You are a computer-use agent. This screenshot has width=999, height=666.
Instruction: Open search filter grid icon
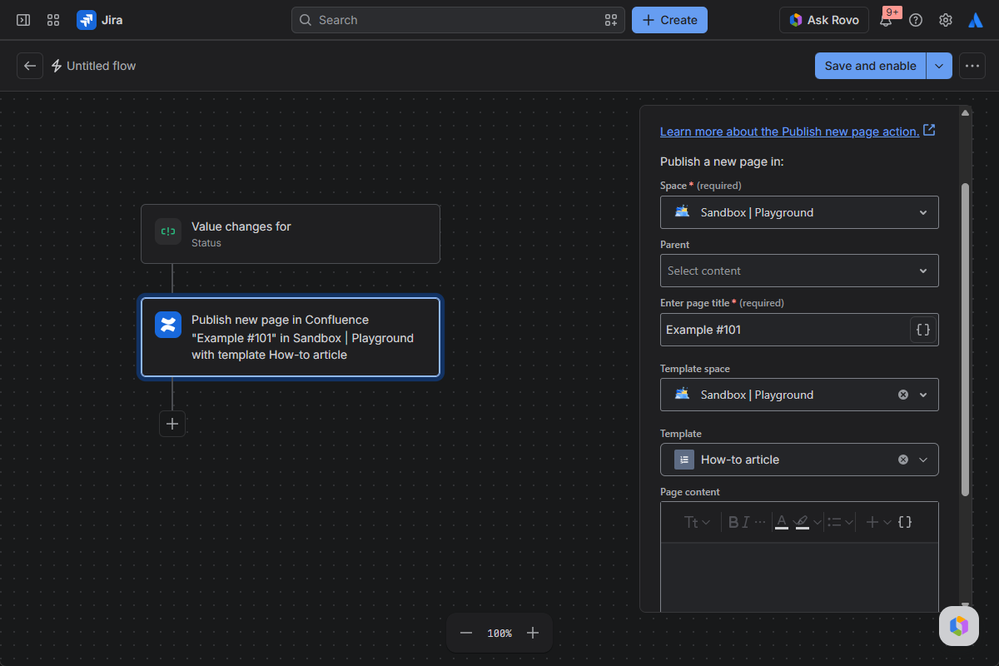coord(610,20)
